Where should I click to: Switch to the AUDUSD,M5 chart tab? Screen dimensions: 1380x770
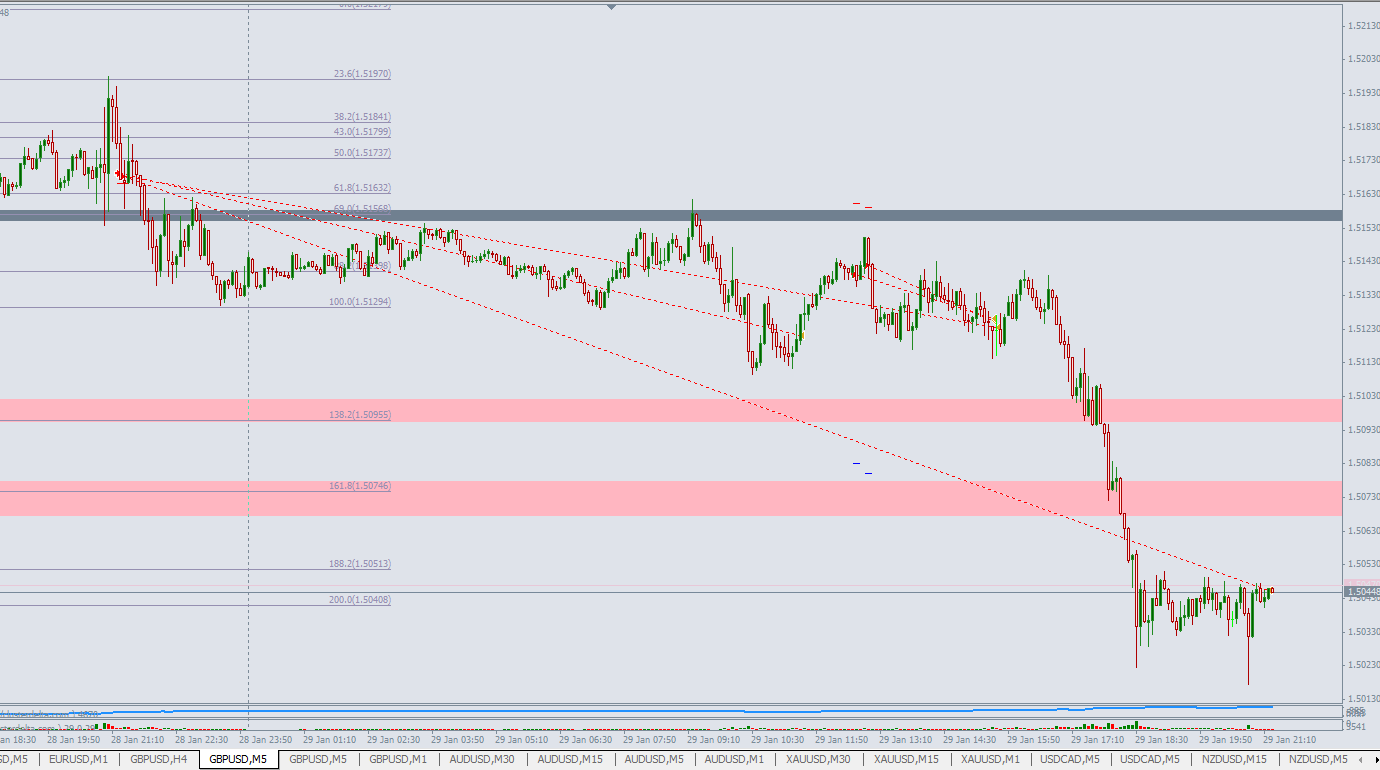pyautogui.click(x=654, y=760)
